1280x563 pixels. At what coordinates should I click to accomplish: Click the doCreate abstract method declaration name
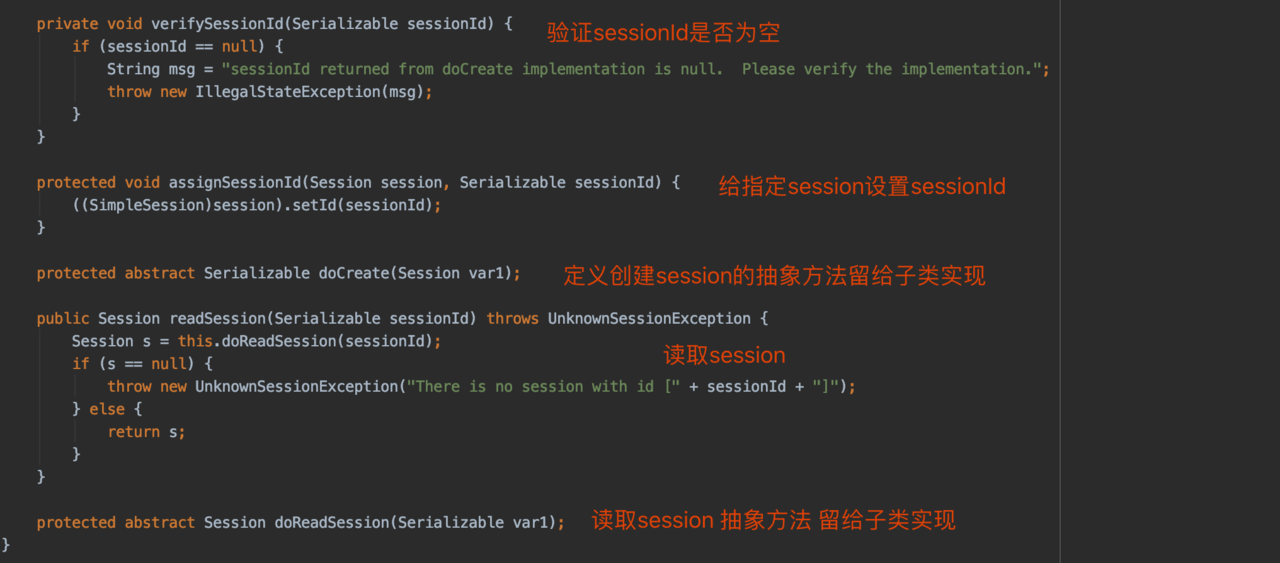353,274
